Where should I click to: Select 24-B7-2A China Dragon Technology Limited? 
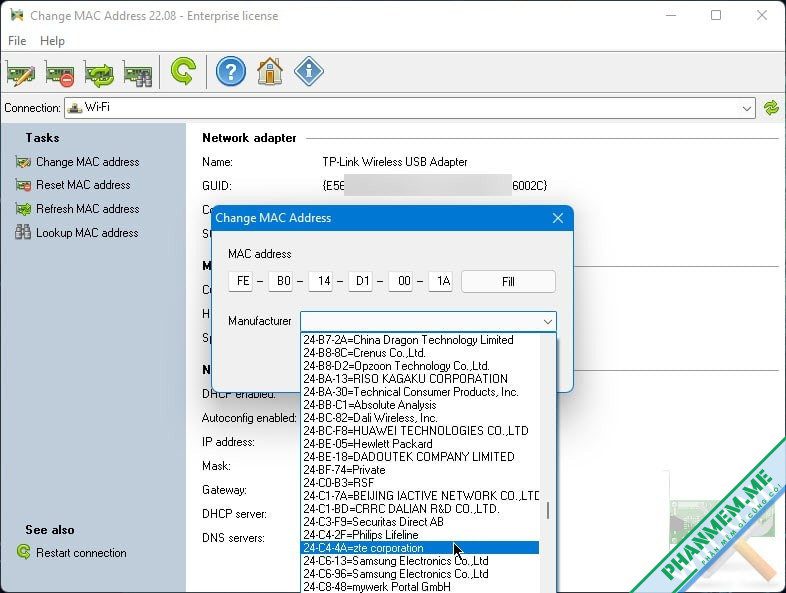coord(420,340)
